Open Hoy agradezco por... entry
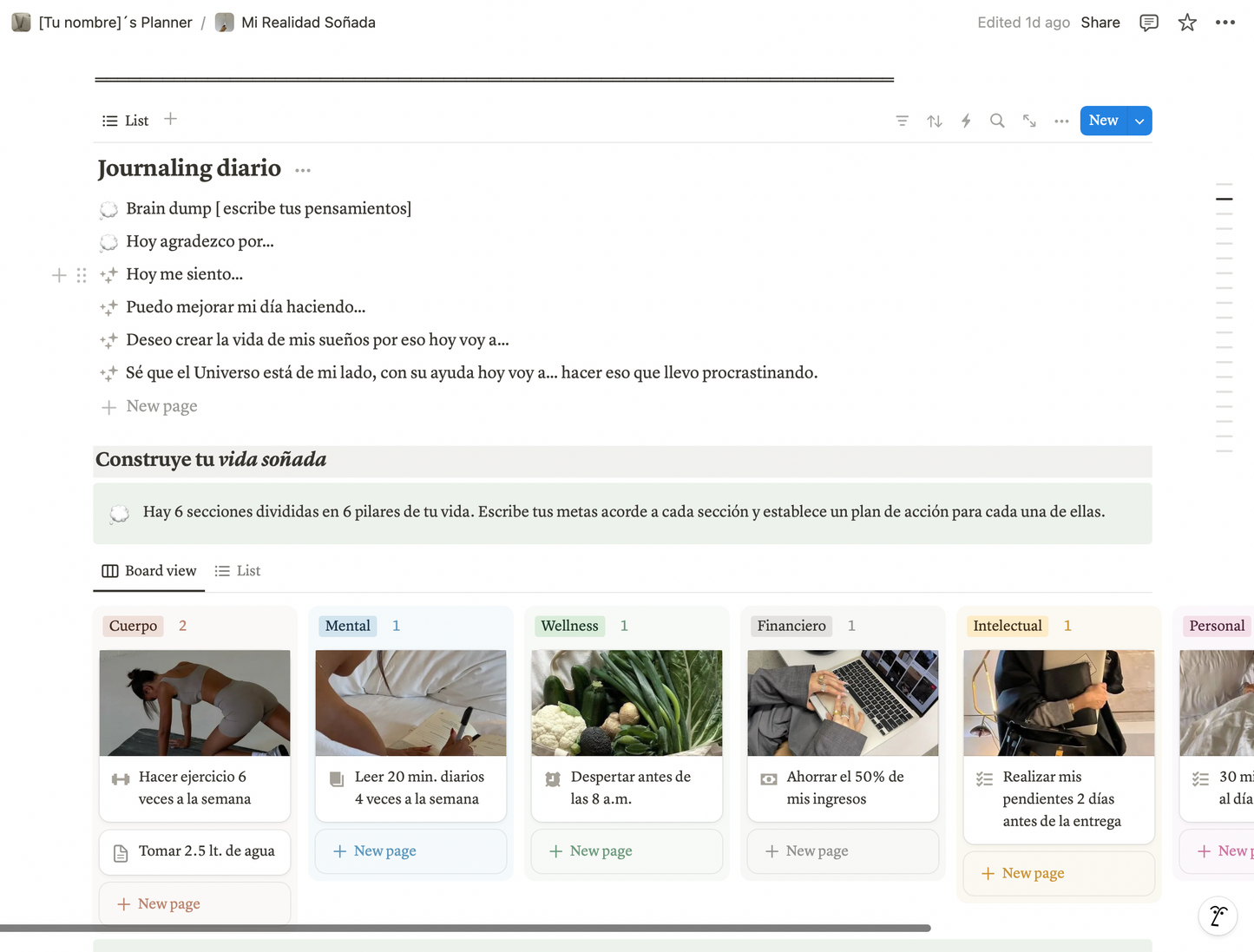Screen dimensions: 1254x952 (200, 241)
